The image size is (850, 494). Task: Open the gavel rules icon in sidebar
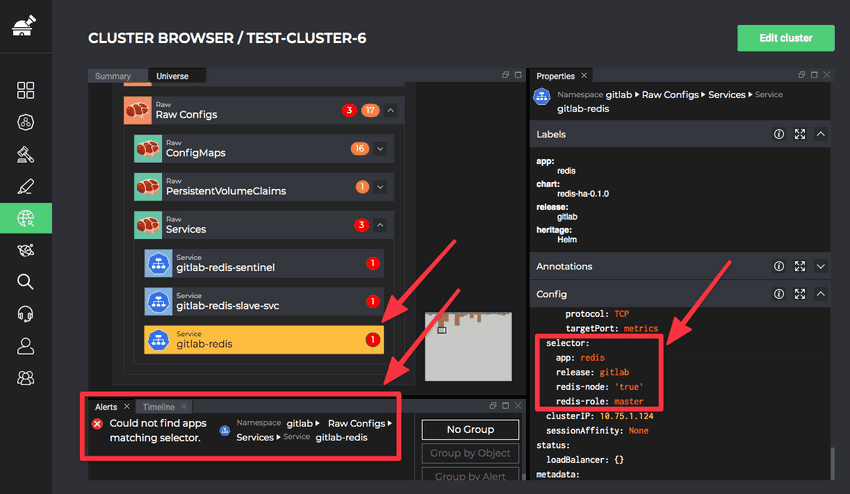coord(25,155)
